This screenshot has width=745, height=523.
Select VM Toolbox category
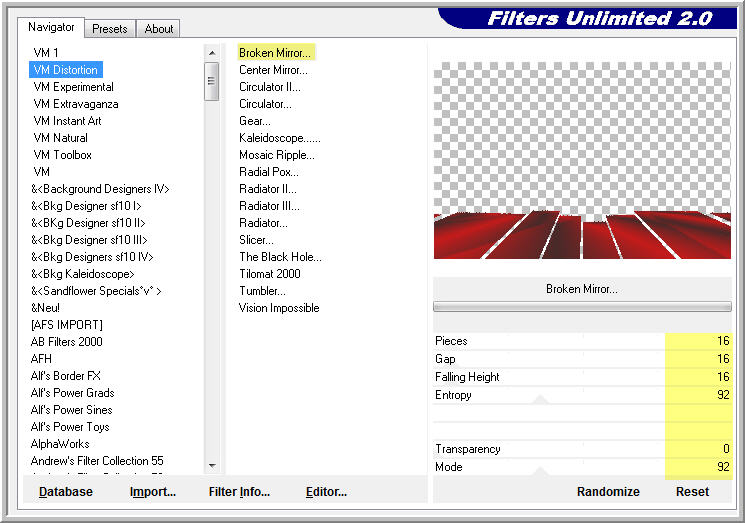pyautogui.click(x=63, y=155)
